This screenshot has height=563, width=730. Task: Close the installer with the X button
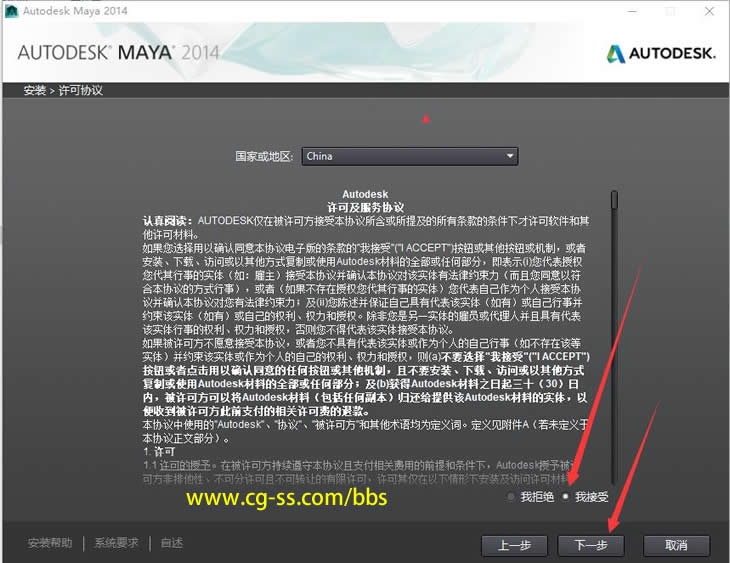[x=710, y=11]
